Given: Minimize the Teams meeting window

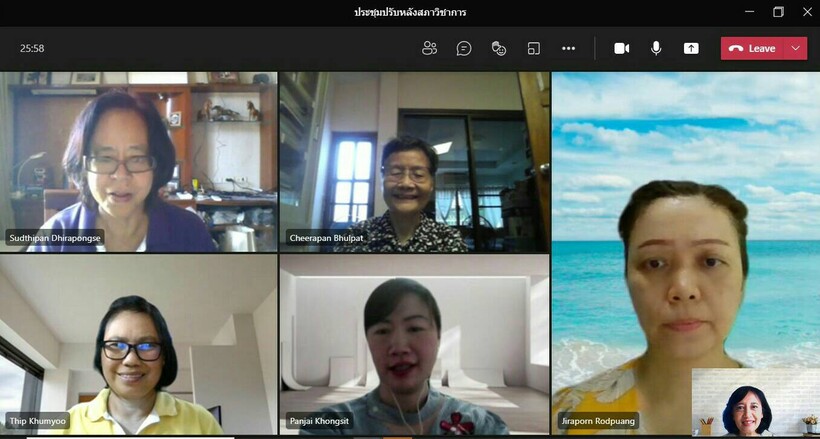Looking at the screenshot, I should pos(749,12).
